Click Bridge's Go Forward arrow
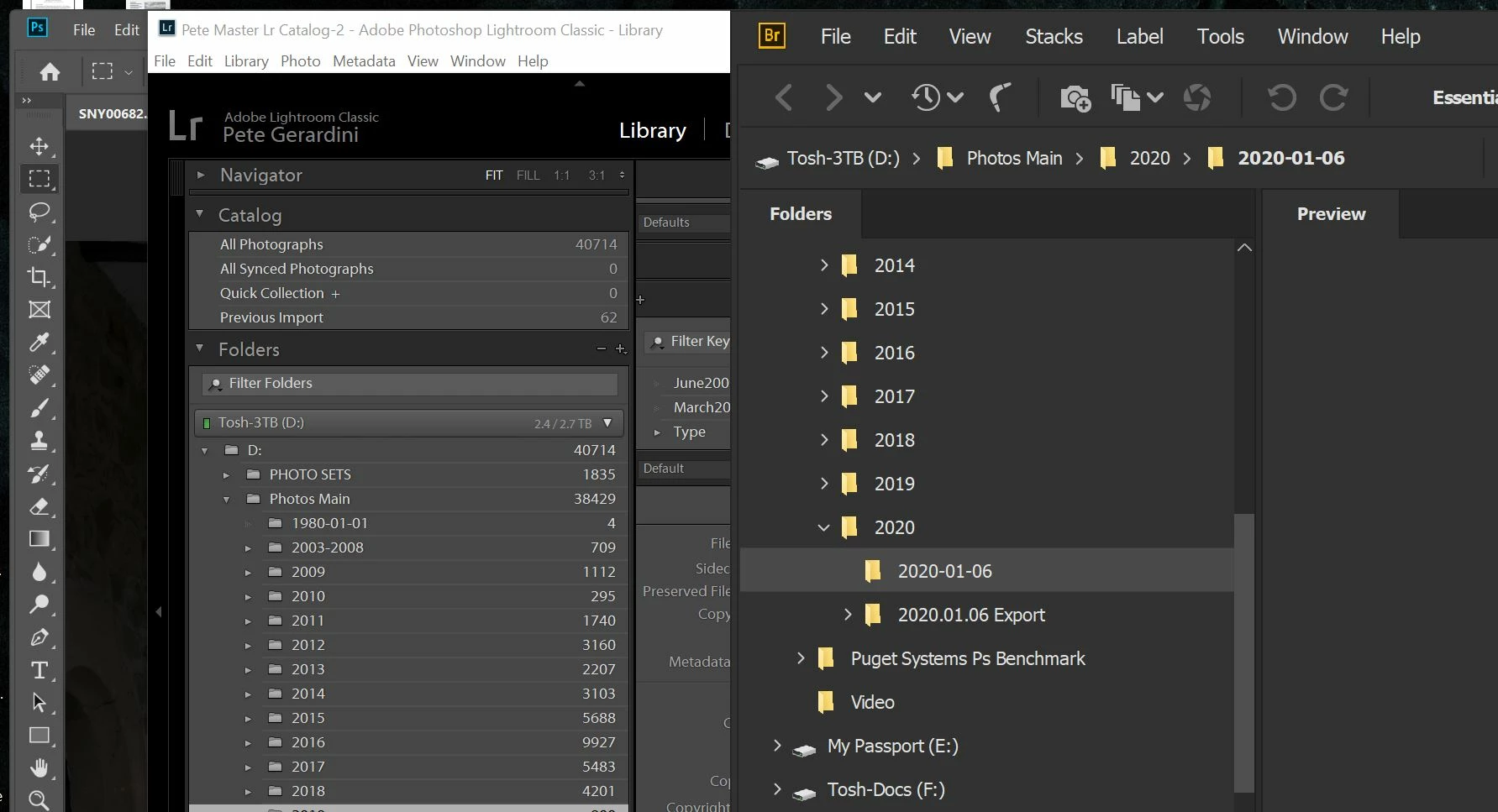 (833, 98)
